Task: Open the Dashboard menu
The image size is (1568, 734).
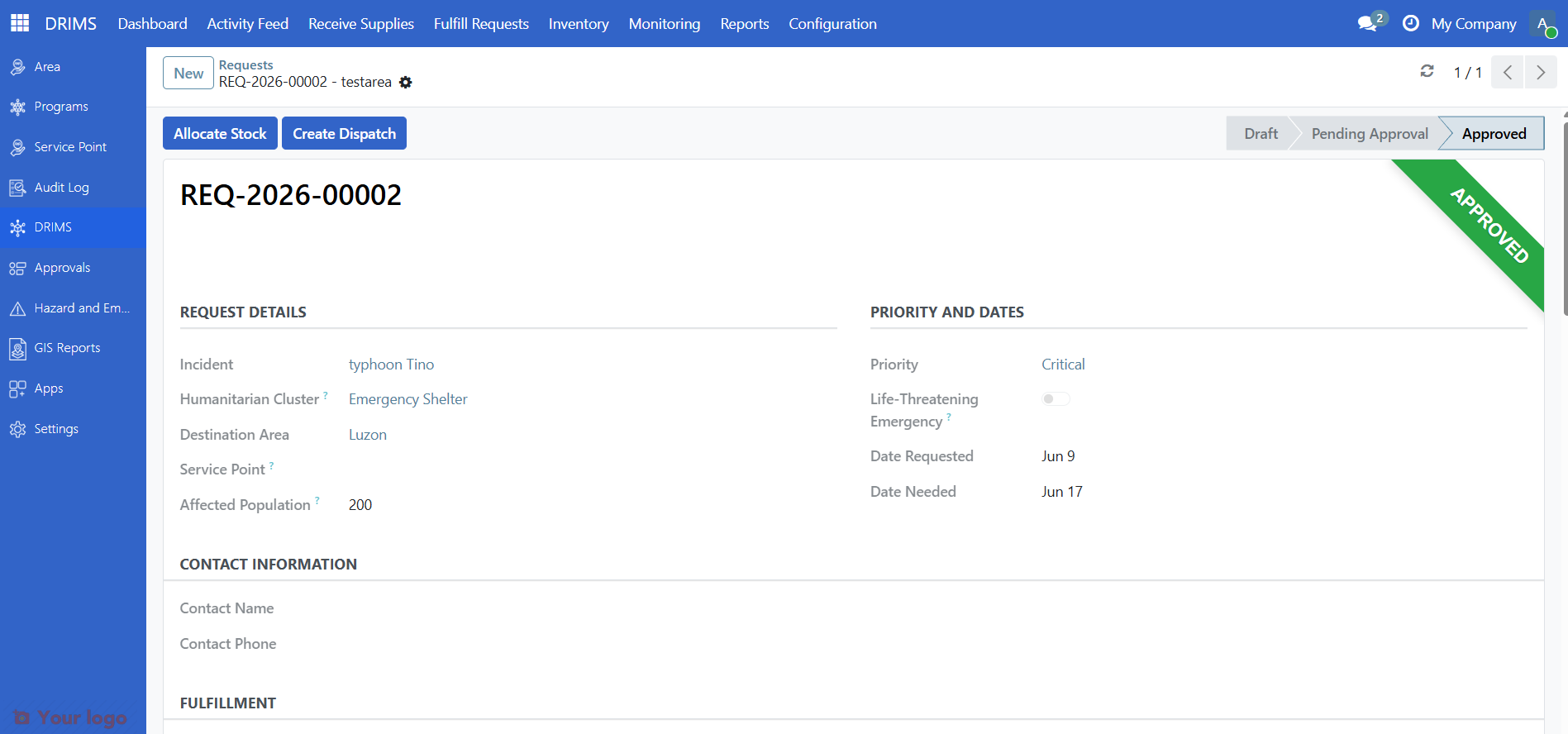Action: point(153,23)
